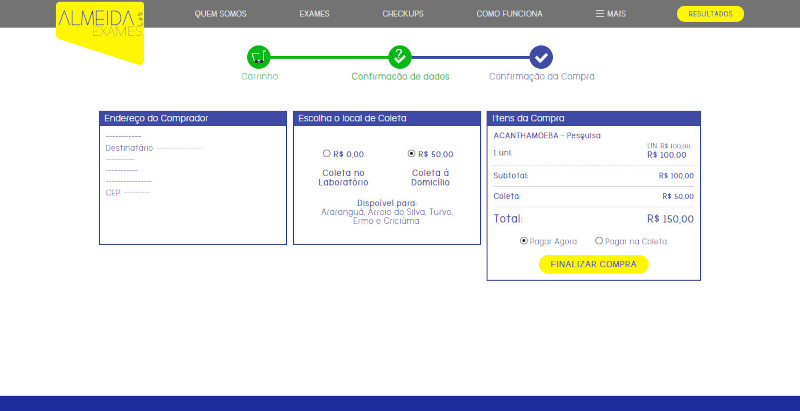Click the Almeida Exames logo

tap(99, 27)
